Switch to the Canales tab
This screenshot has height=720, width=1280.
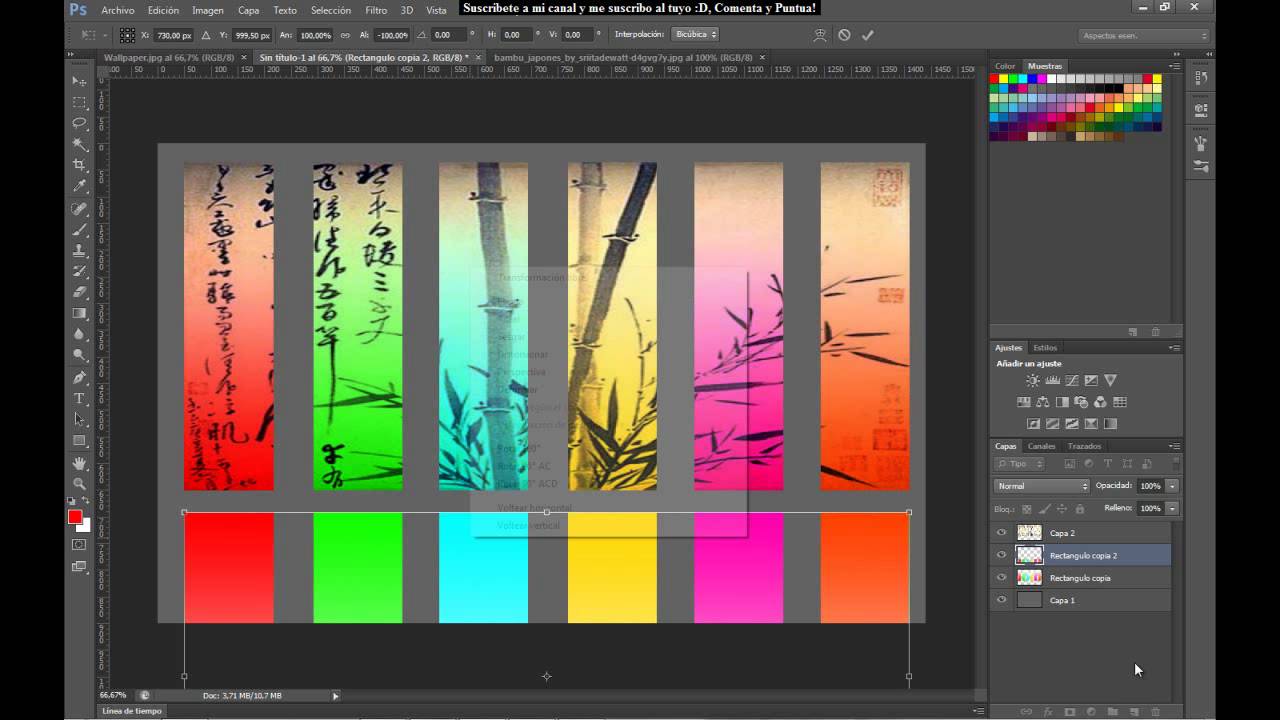[x=1041, y=446]
